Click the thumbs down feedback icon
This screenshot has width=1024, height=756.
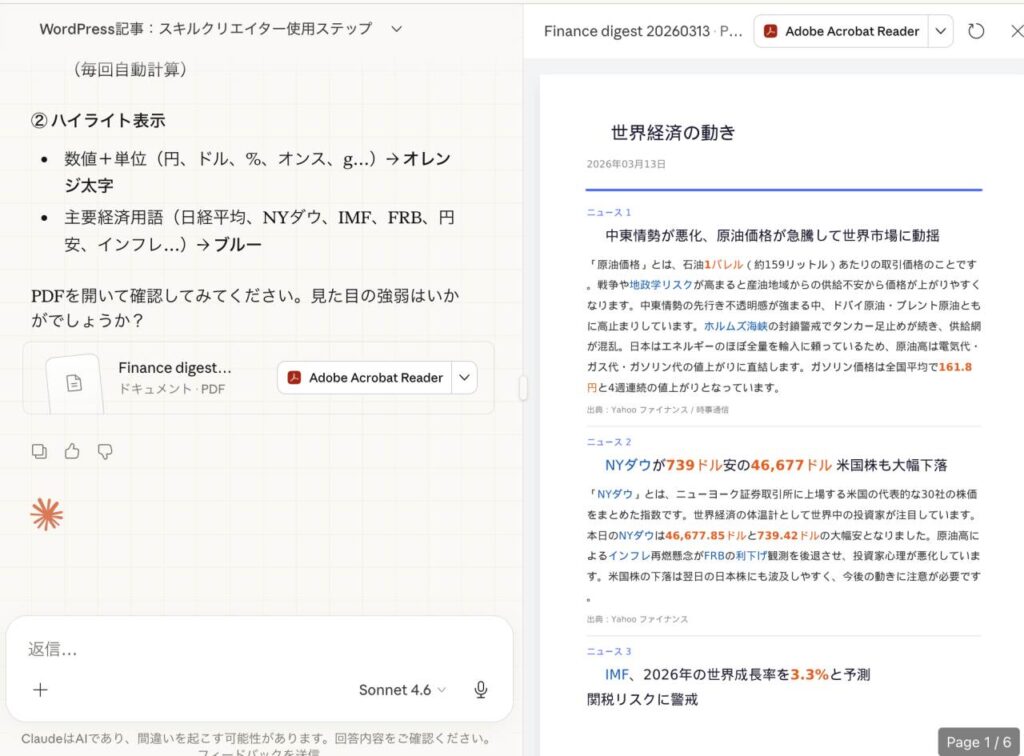(105, 451)
